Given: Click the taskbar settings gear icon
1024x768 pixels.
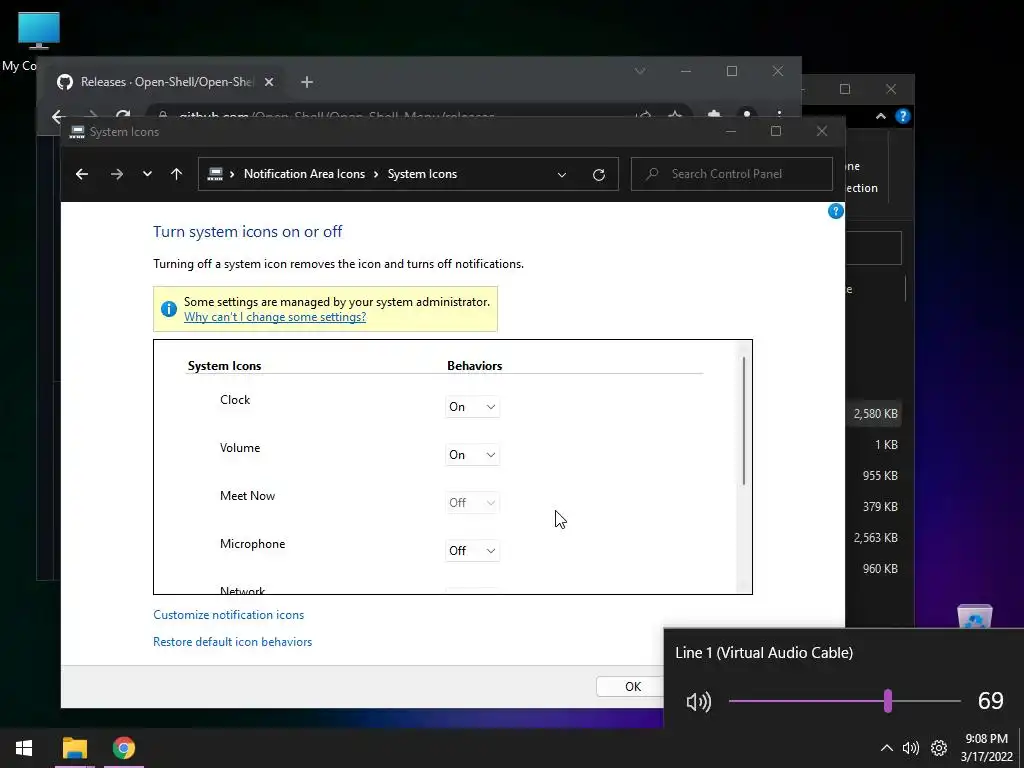Looking at the screenshot, I should pos(938,748).
